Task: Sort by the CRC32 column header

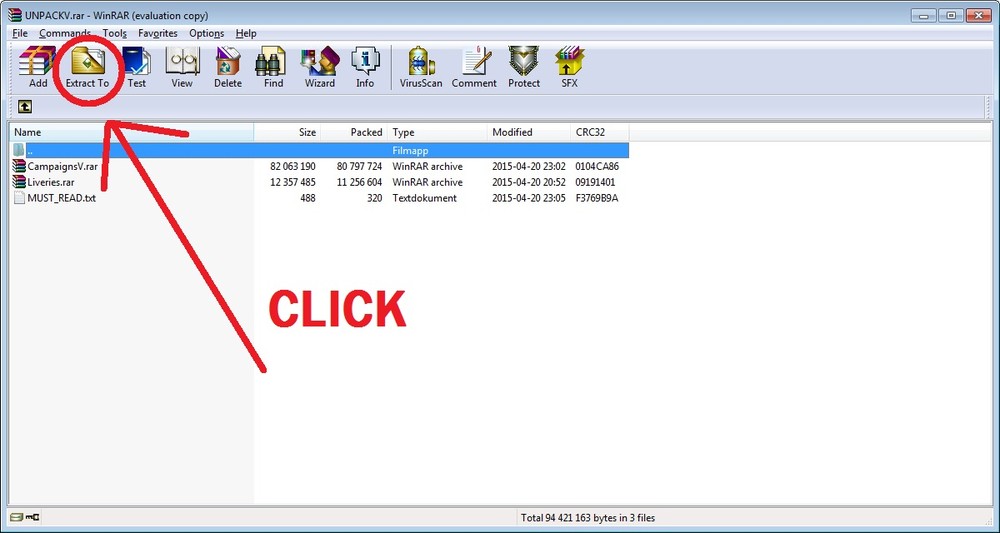Action: coord(599,133)
